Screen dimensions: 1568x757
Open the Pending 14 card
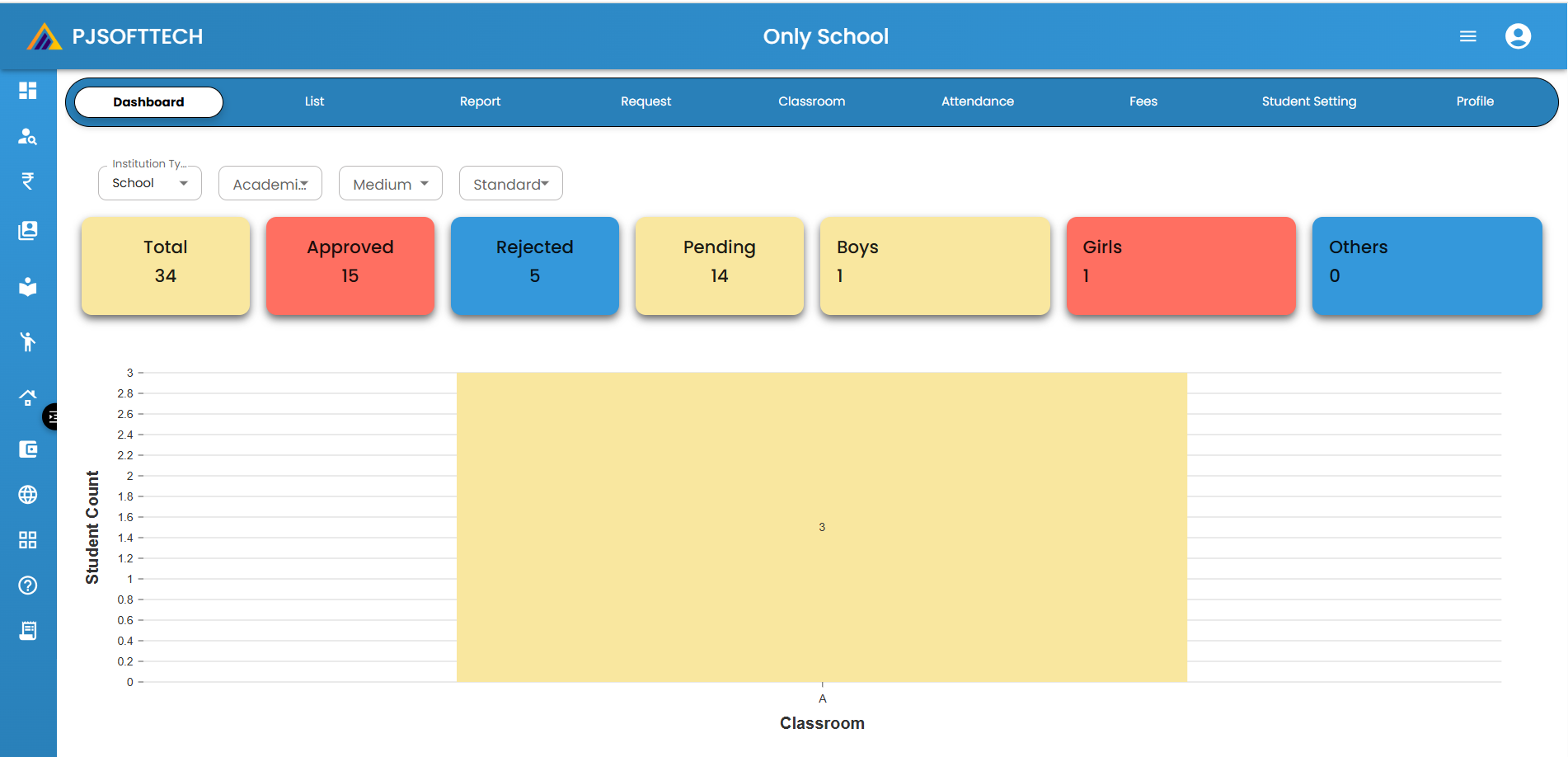pos(720,266)
